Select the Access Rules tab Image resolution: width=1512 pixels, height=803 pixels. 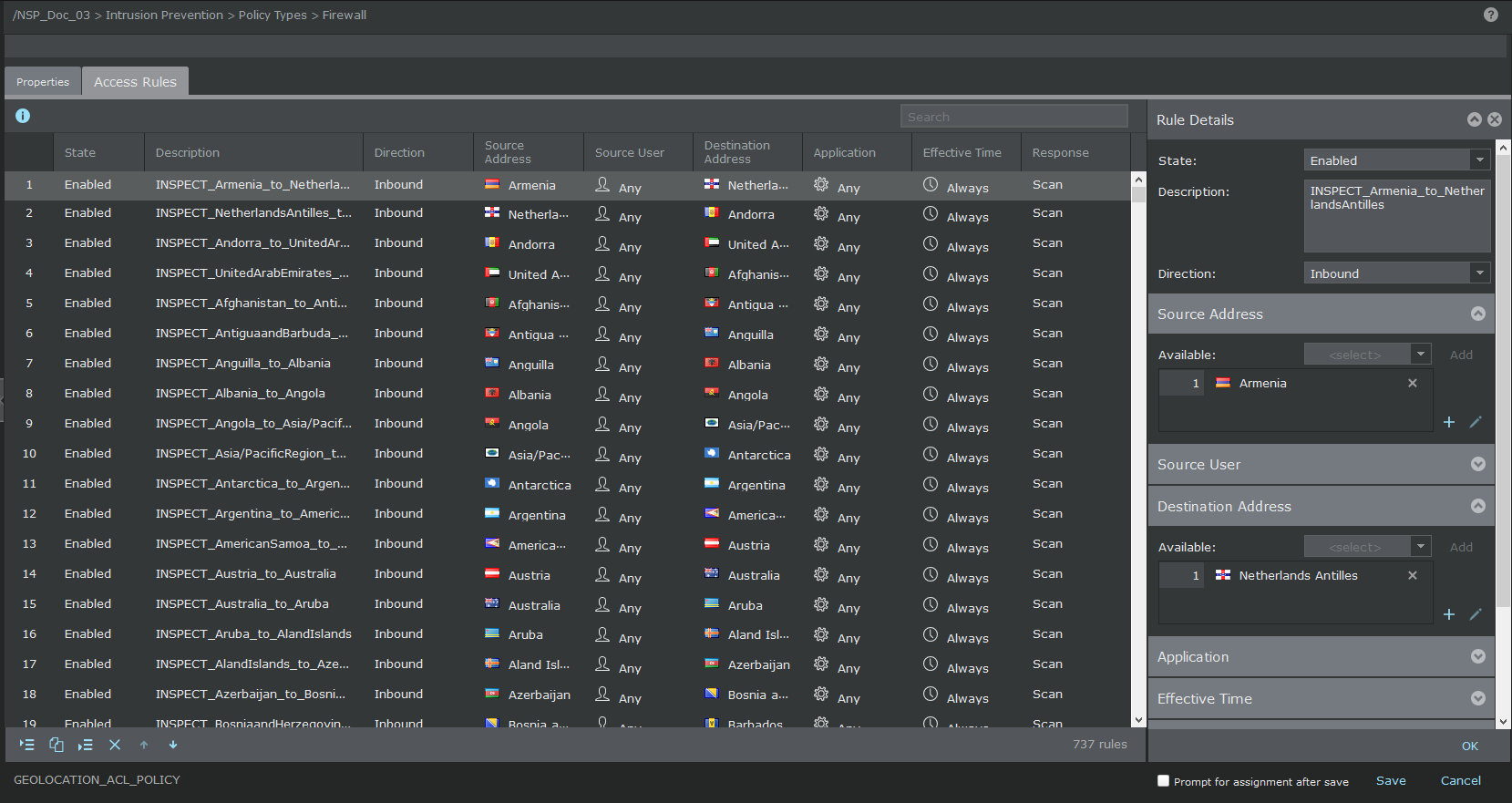(x=135, y=81)
